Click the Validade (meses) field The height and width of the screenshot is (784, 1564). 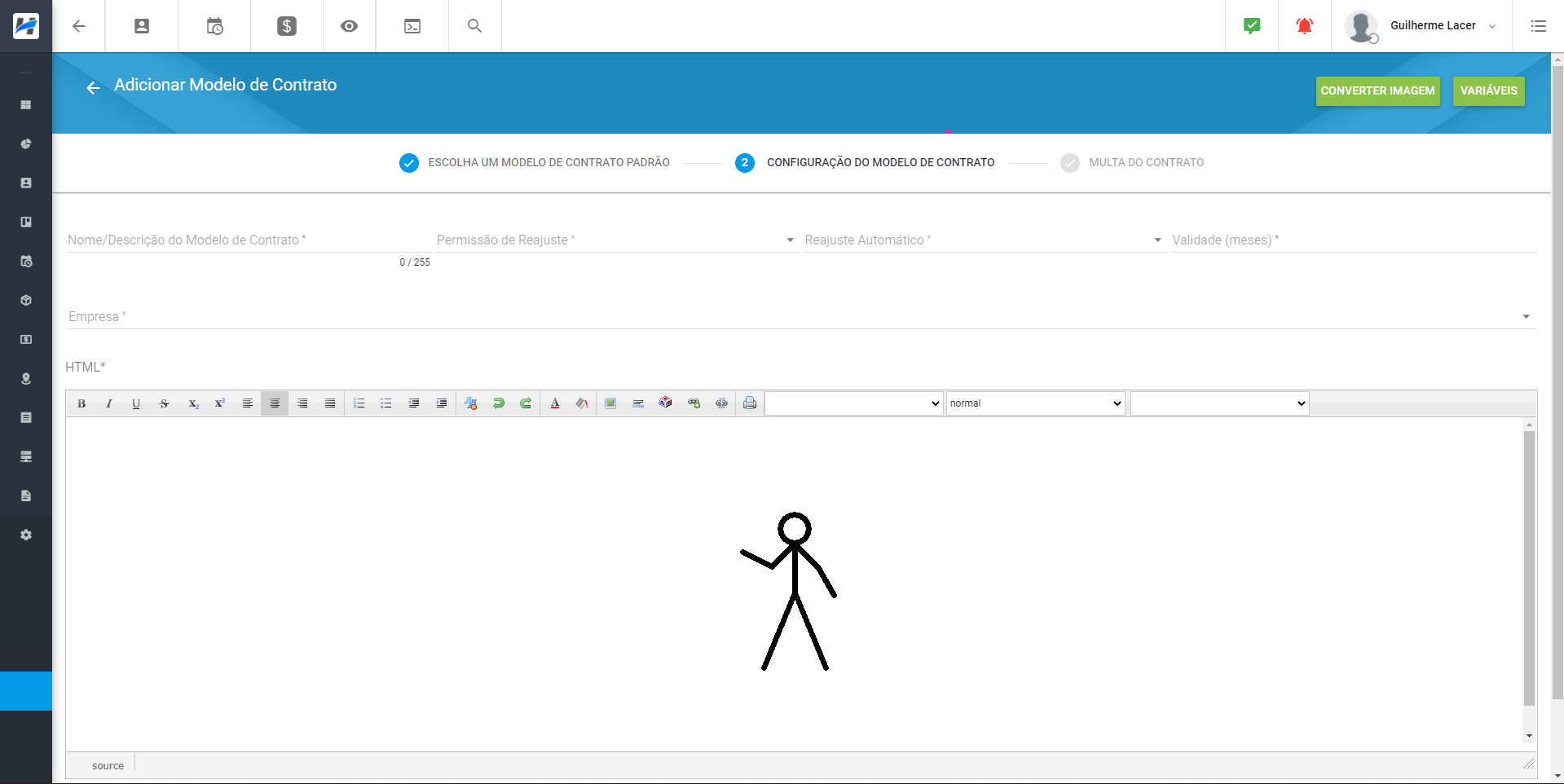pos(1353,240)
